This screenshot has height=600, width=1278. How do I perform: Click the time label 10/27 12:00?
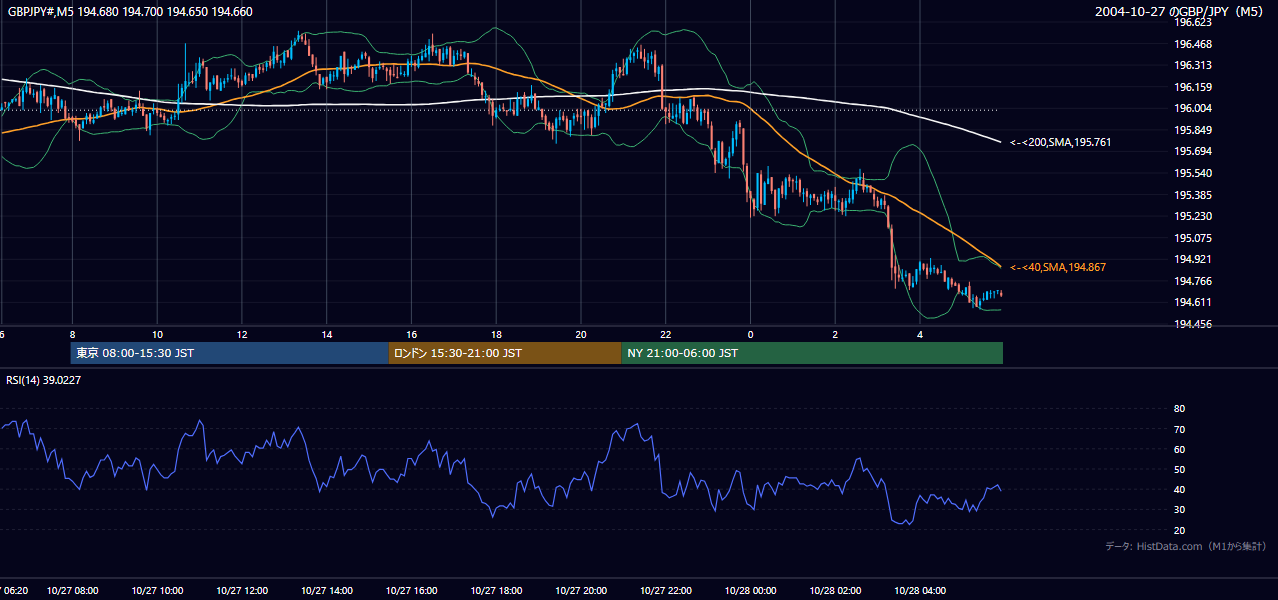click(242, 591)
